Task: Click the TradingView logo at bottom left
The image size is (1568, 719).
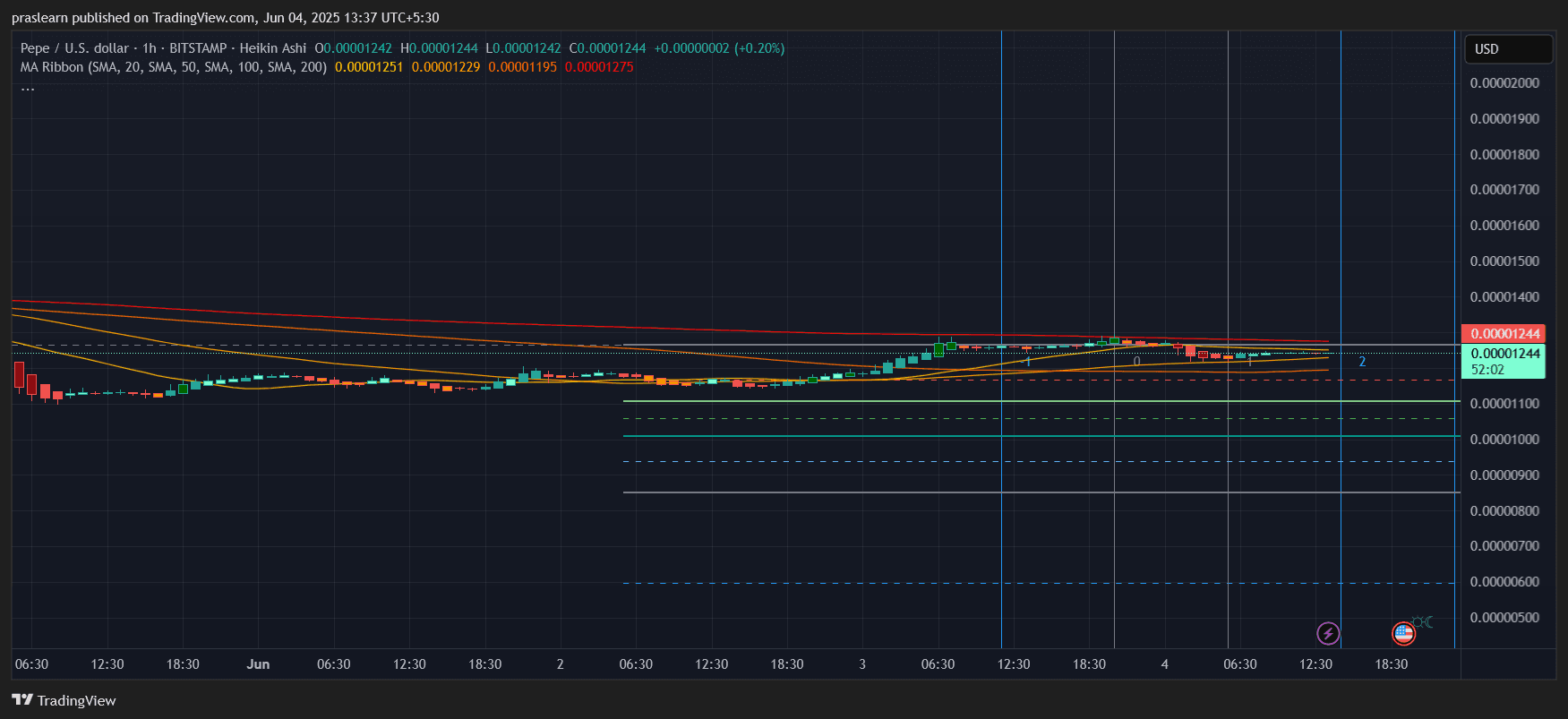Action: click(x=64, y=700)
